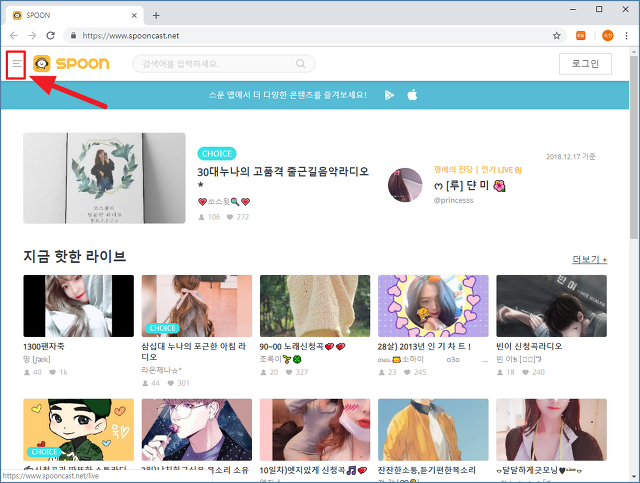Click the SPOON logo

pos(71,63)
